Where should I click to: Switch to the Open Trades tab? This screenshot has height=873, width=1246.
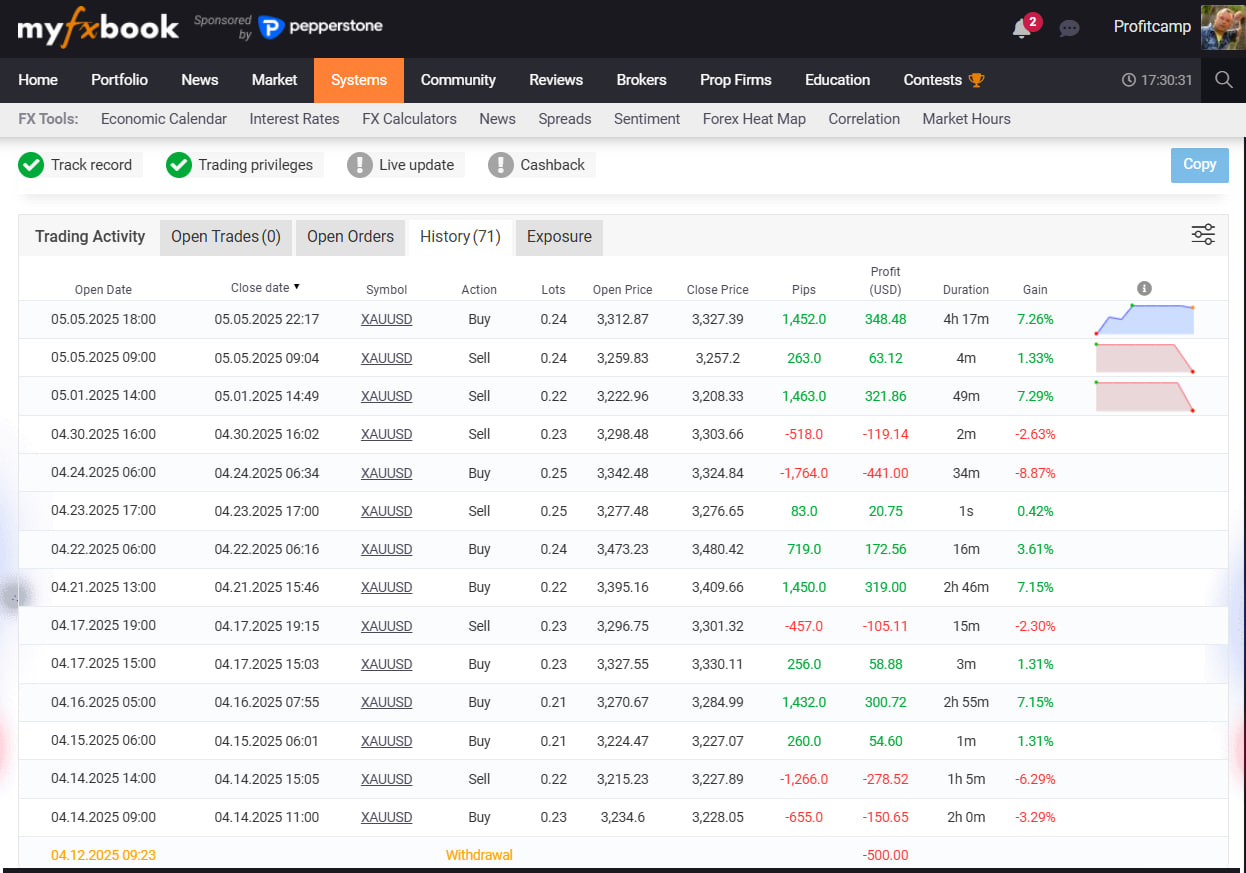[226, 237]
